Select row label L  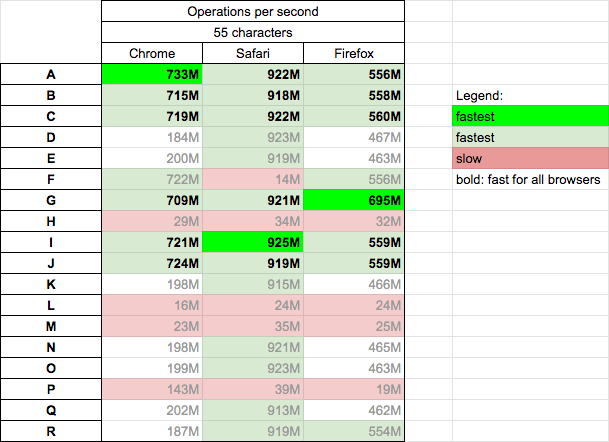click(51, 305)
